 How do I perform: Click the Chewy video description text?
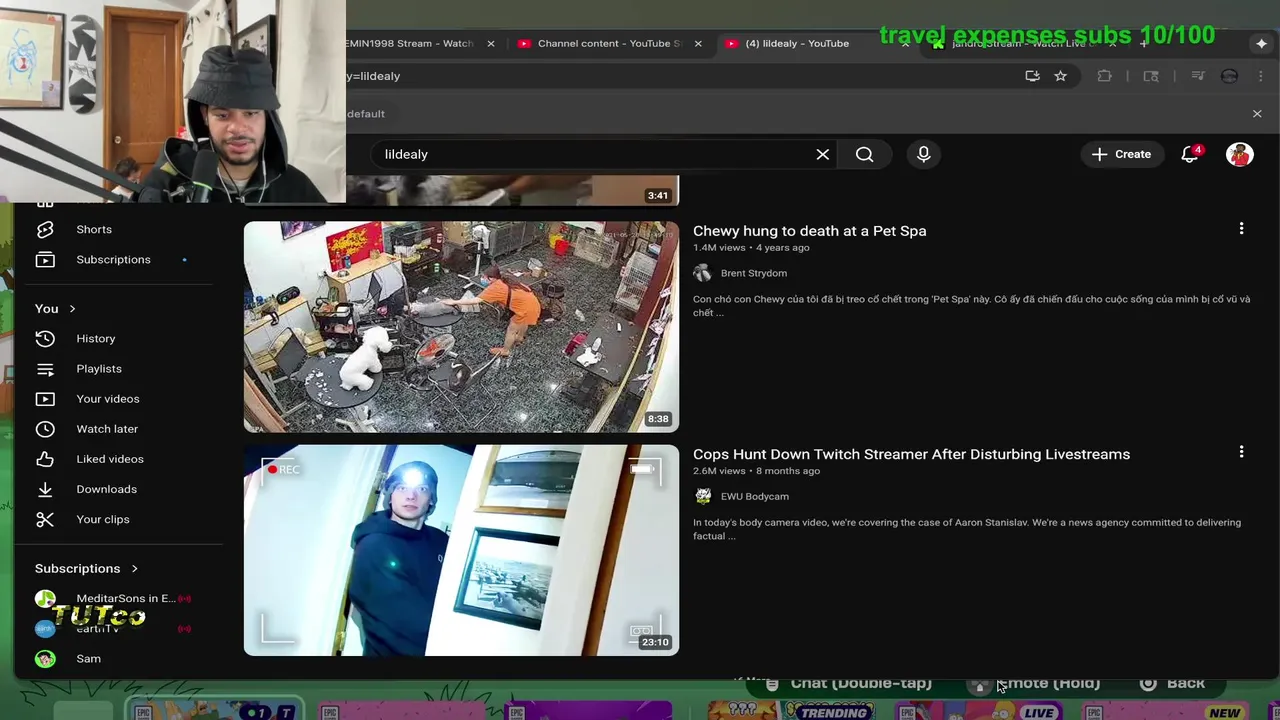pyautogui.click(x=971, y=306)
